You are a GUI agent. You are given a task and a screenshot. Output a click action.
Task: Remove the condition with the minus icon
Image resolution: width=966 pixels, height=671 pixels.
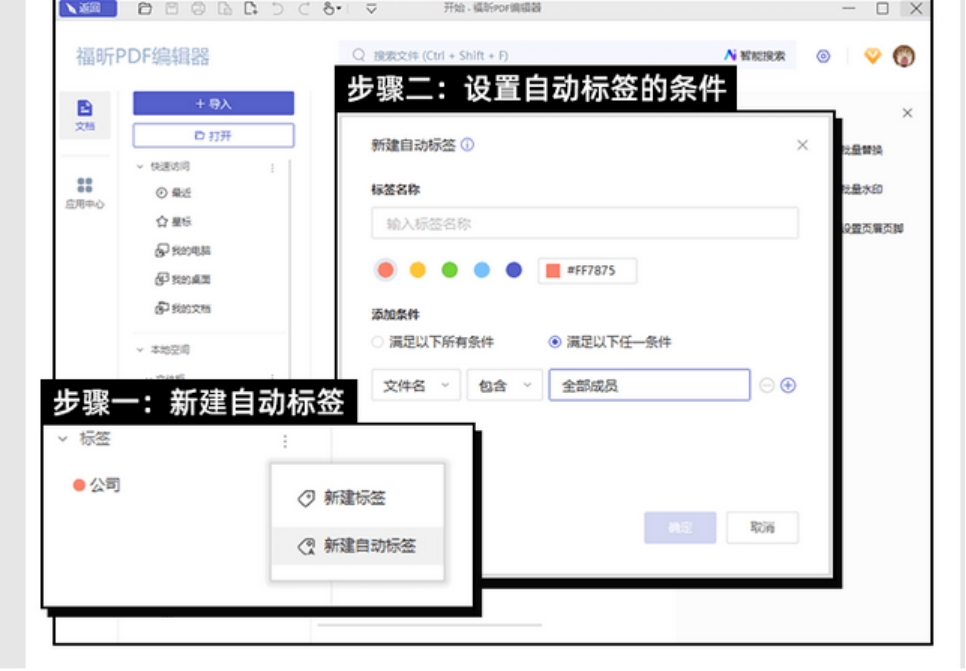[x=767, y=386]
